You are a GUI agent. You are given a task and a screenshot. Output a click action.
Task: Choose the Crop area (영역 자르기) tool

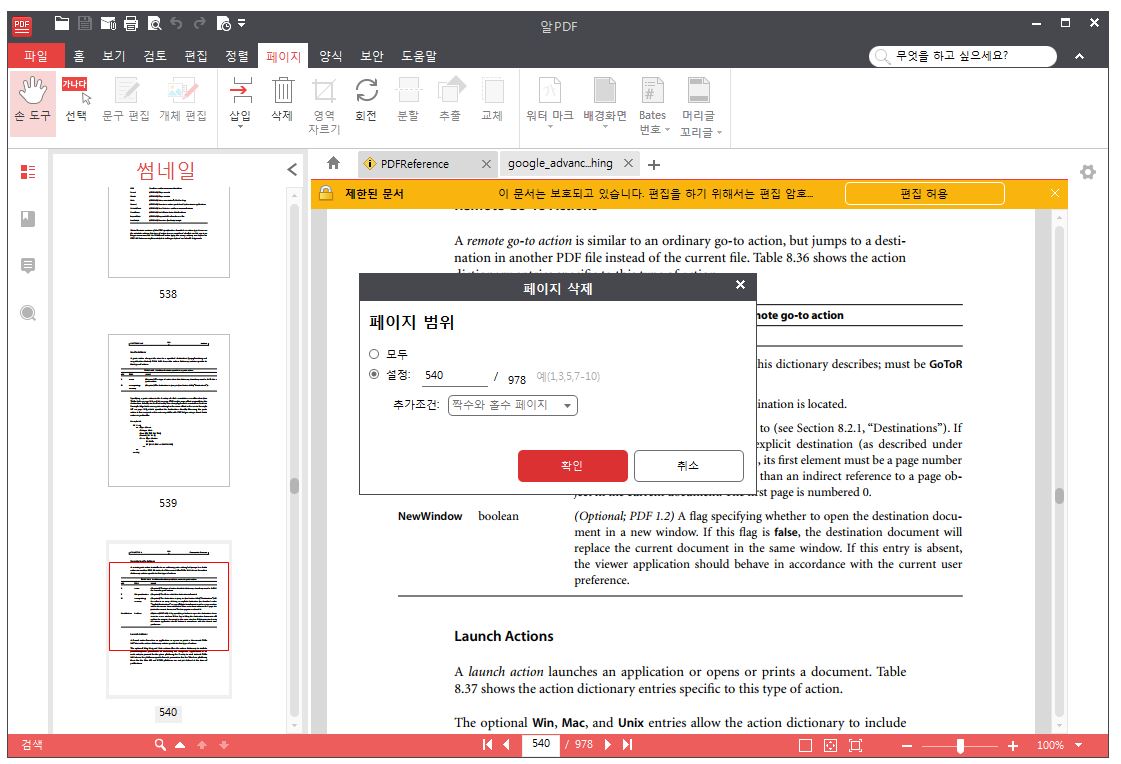[x=324, y=106]
